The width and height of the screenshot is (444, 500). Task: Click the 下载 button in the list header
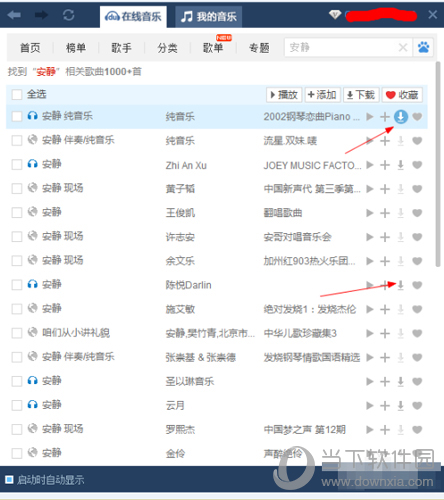[x=361, y=95]
